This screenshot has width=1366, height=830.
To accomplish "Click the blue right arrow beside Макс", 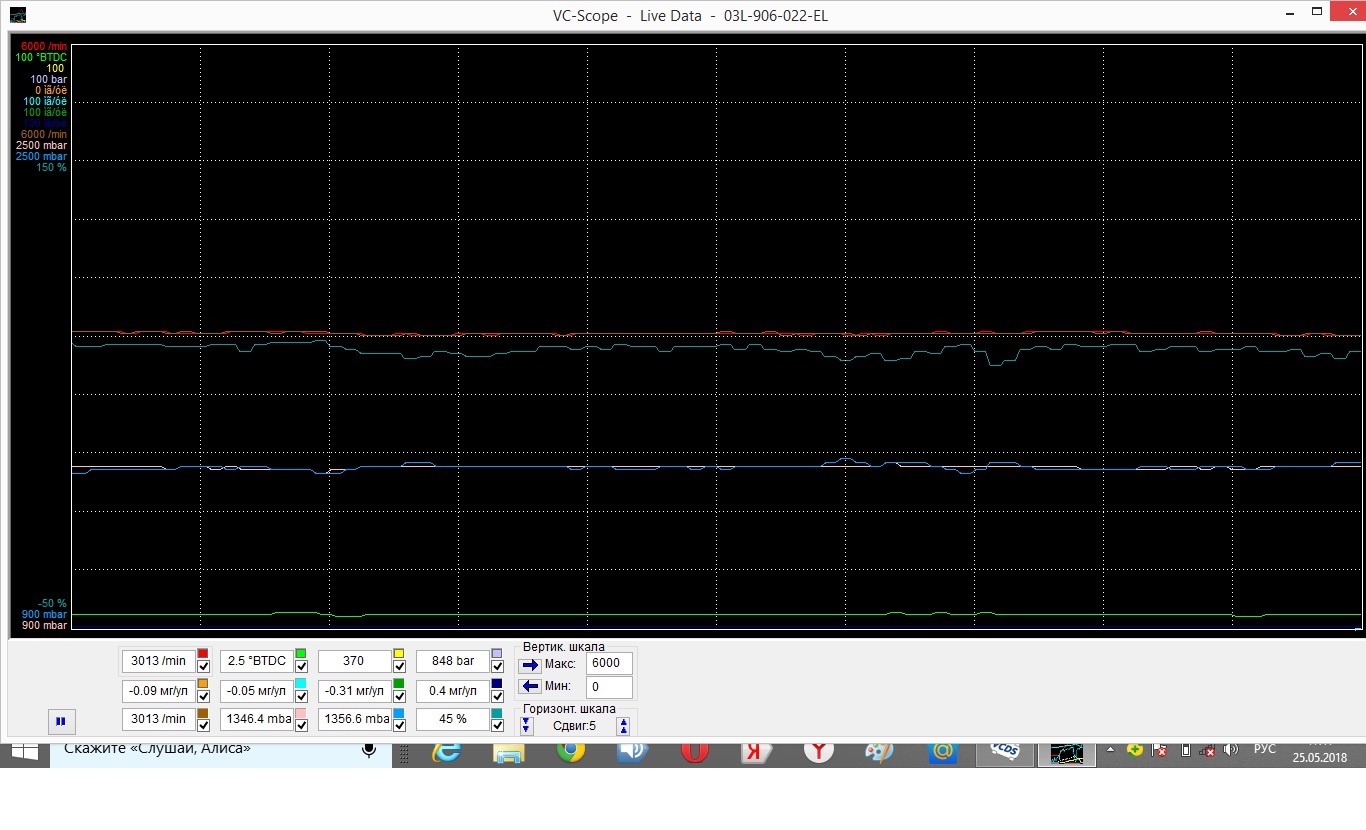I will click(530, 664).
